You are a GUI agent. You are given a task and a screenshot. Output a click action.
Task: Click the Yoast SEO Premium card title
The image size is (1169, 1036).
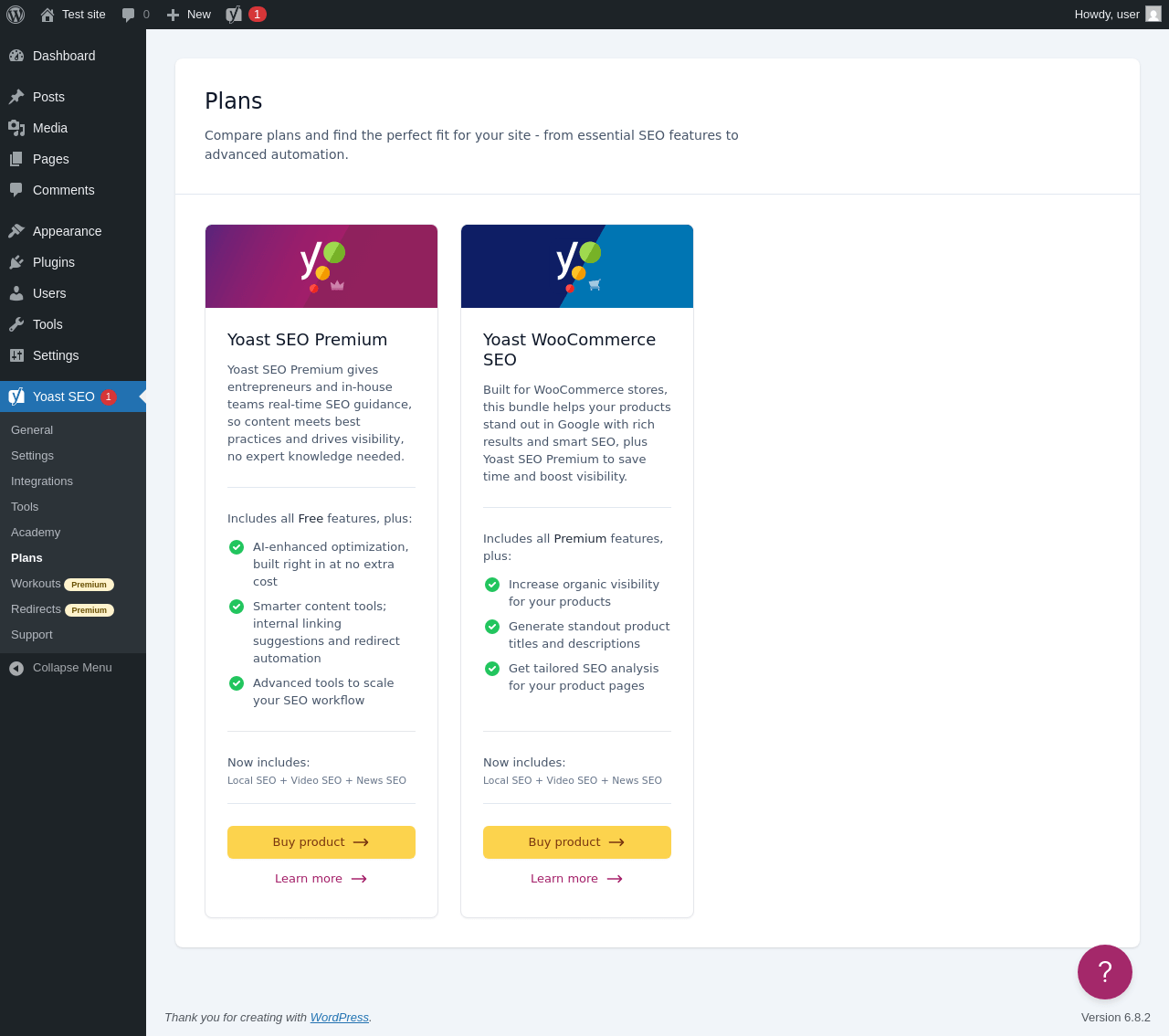[x=308, y=340]
